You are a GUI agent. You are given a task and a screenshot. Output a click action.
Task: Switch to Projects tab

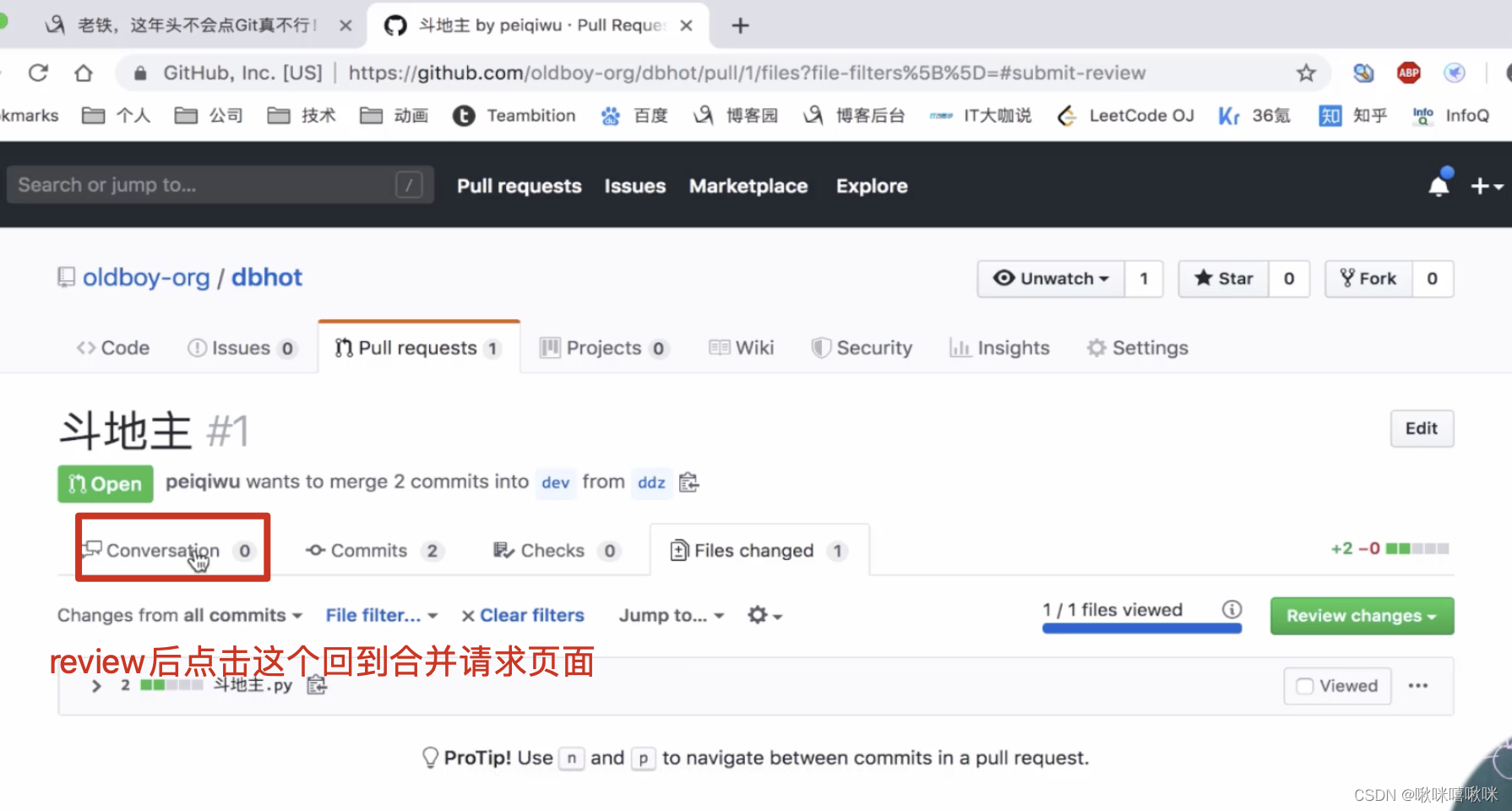(x=605, y=348)
